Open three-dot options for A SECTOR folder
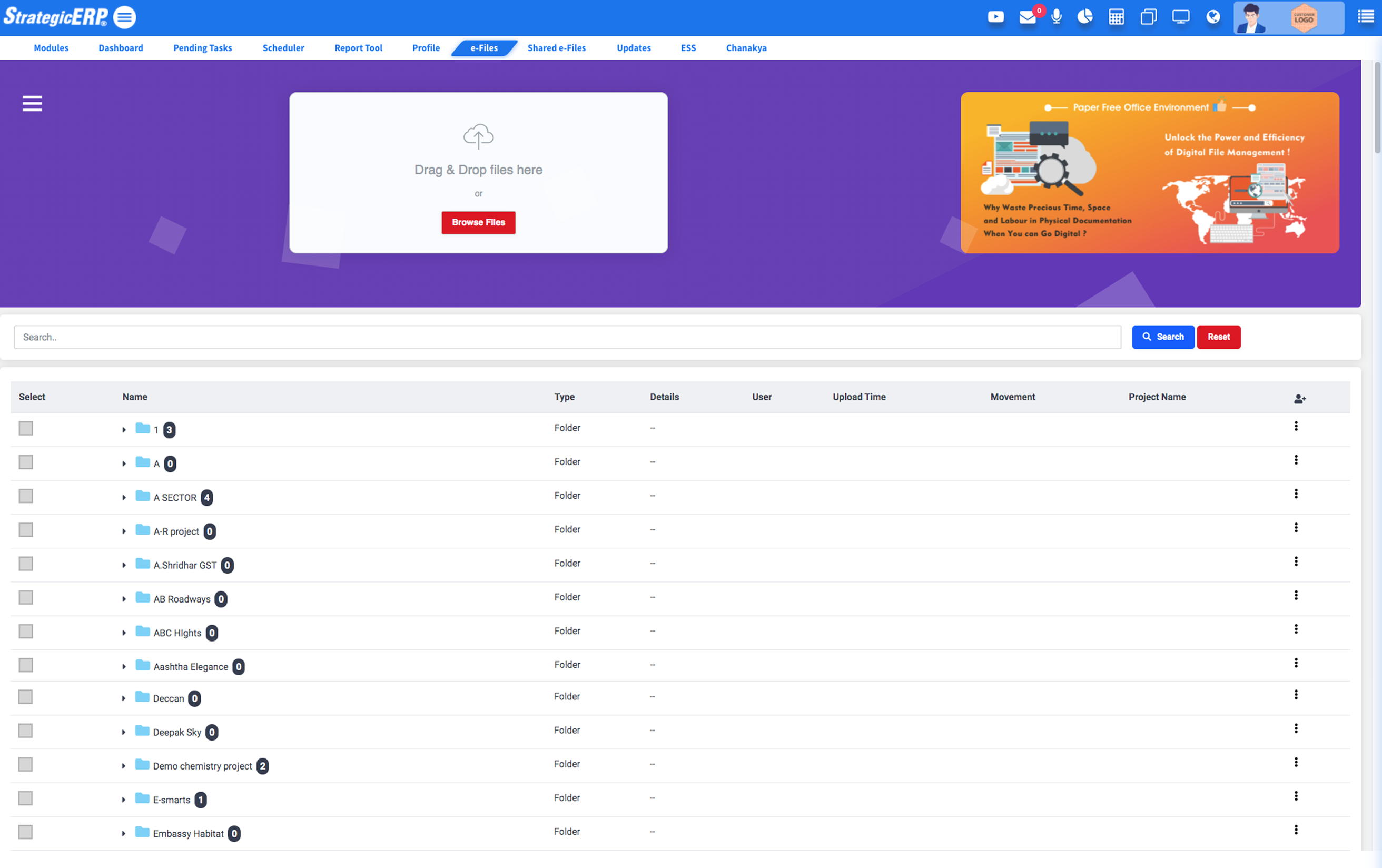The width and height of the screenshot is (1382, 868). (x=1296, y=494)
